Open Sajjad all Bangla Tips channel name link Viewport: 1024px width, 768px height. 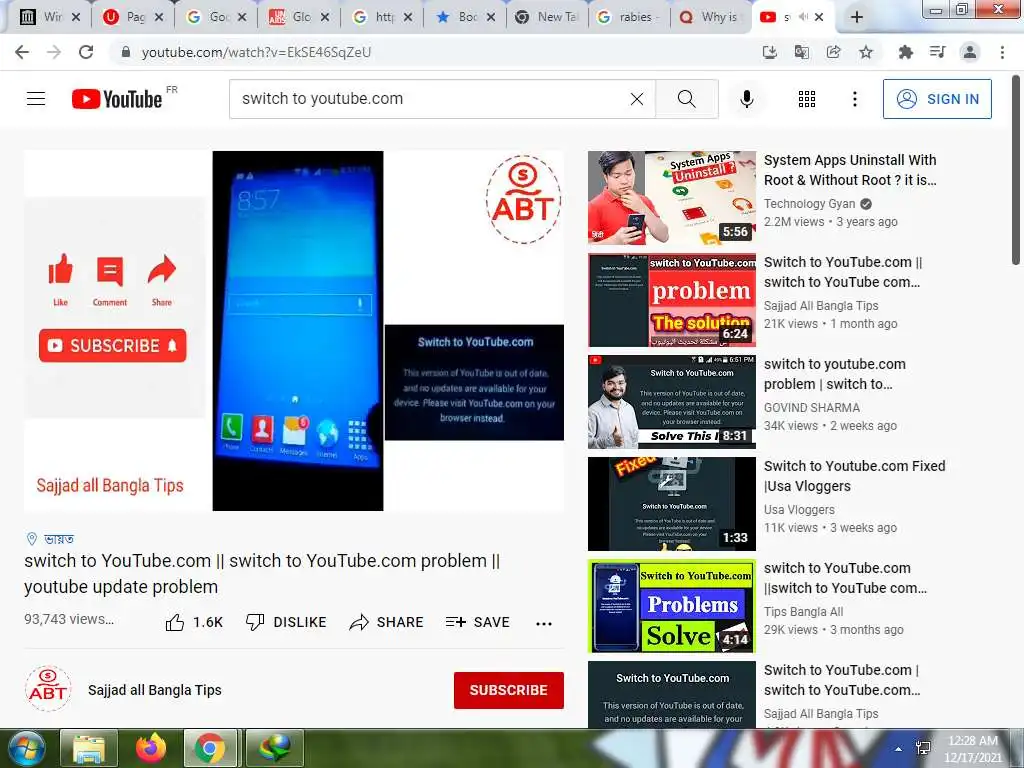(155, 690)
